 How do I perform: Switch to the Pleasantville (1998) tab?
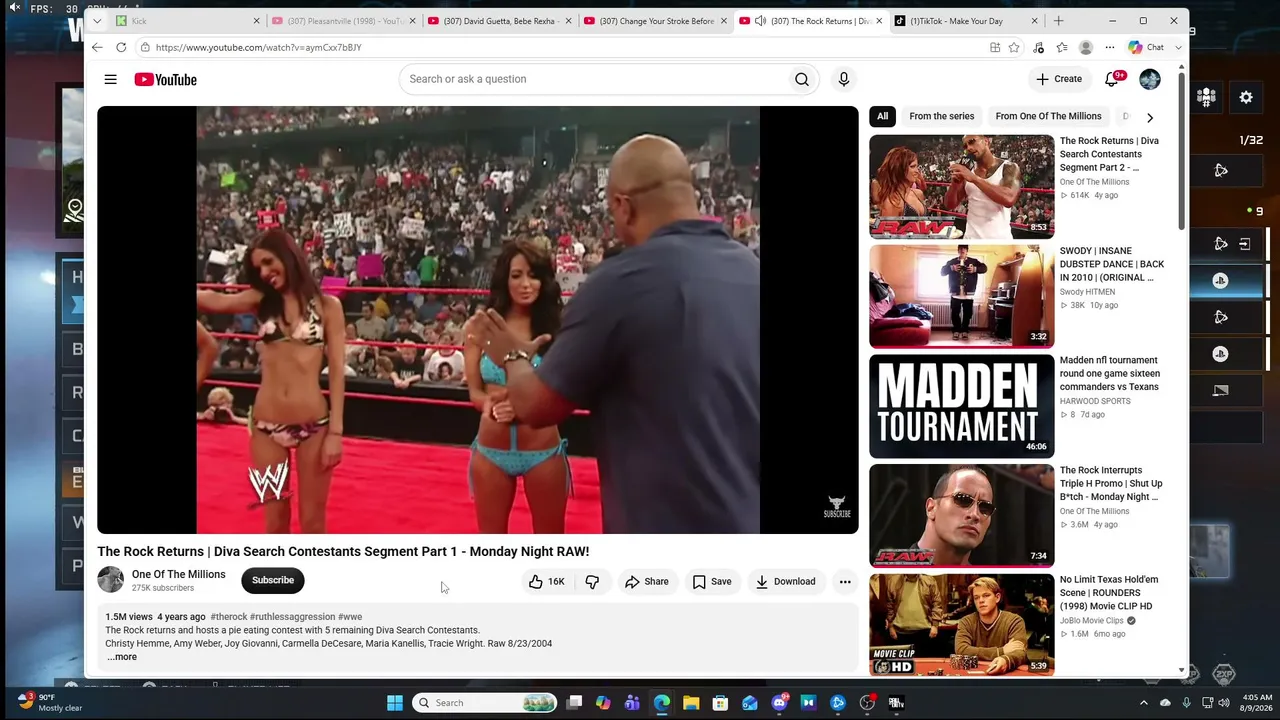point(343,21)
